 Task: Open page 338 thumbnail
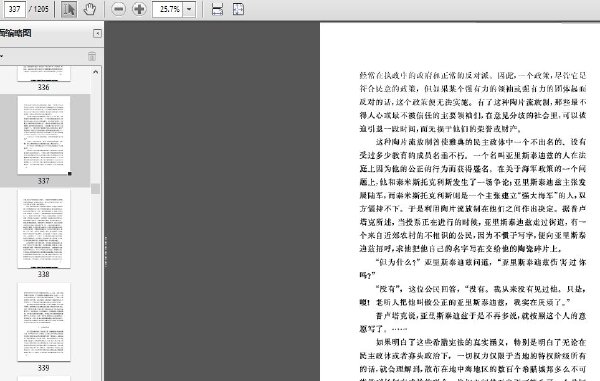point(44,228)
